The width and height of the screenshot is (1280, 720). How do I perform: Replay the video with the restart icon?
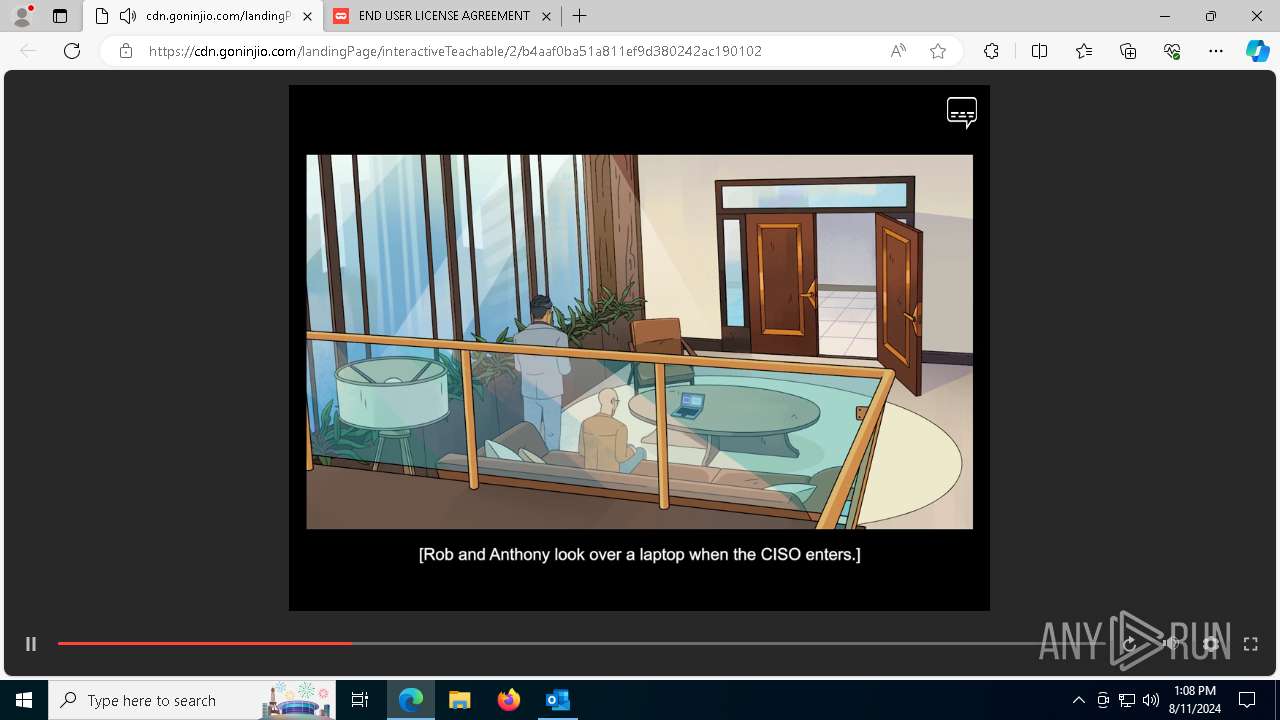1130,644
